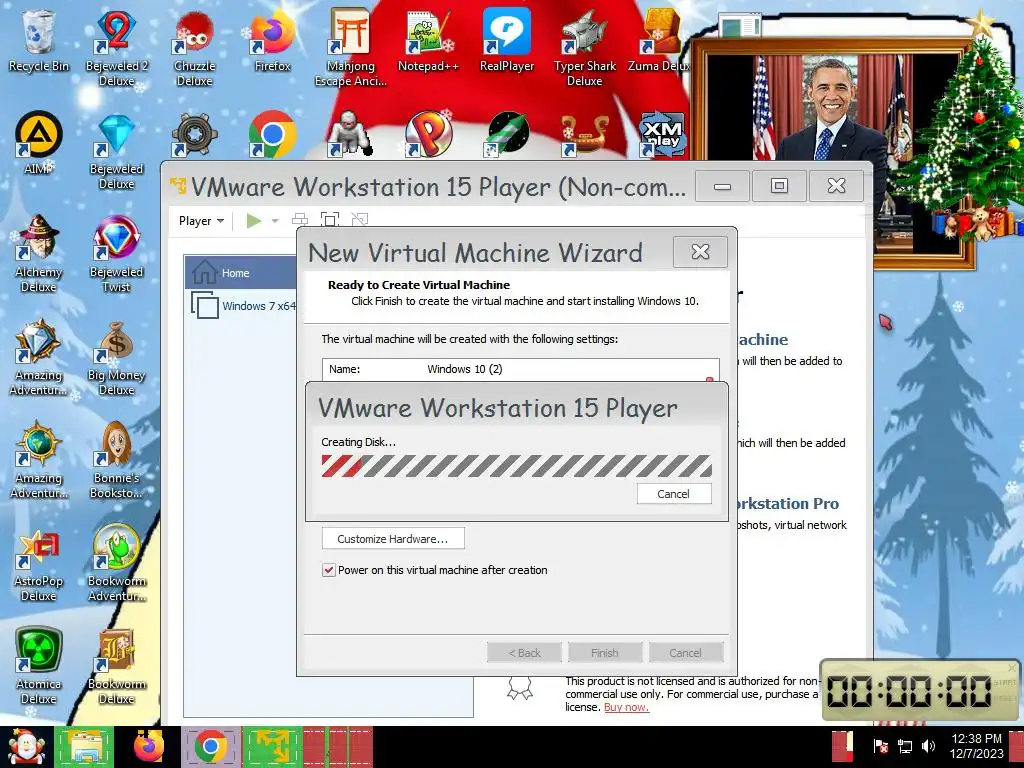Click the Creating Disk progress bar
The height and width of the screenshot is (768, 1024).
click(x=516, y=466)
